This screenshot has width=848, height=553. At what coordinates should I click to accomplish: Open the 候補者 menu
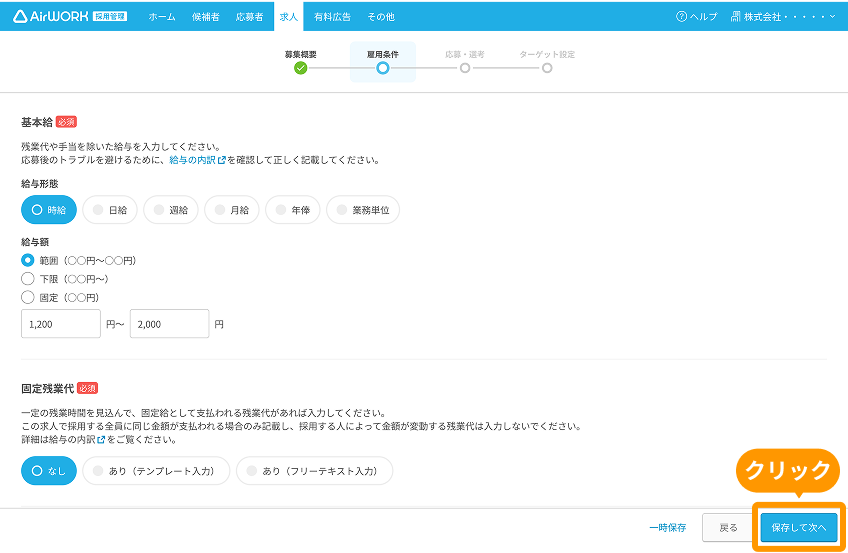point(206,17)
